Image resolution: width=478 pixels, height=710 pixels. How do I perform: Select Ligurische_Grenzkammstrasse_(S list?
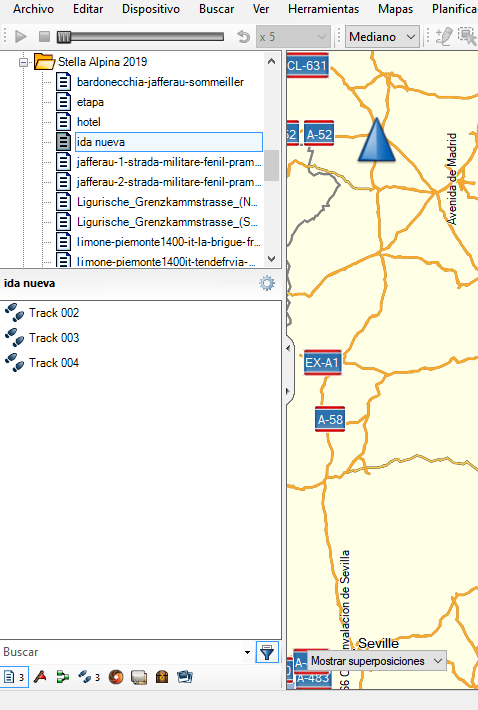167,221
